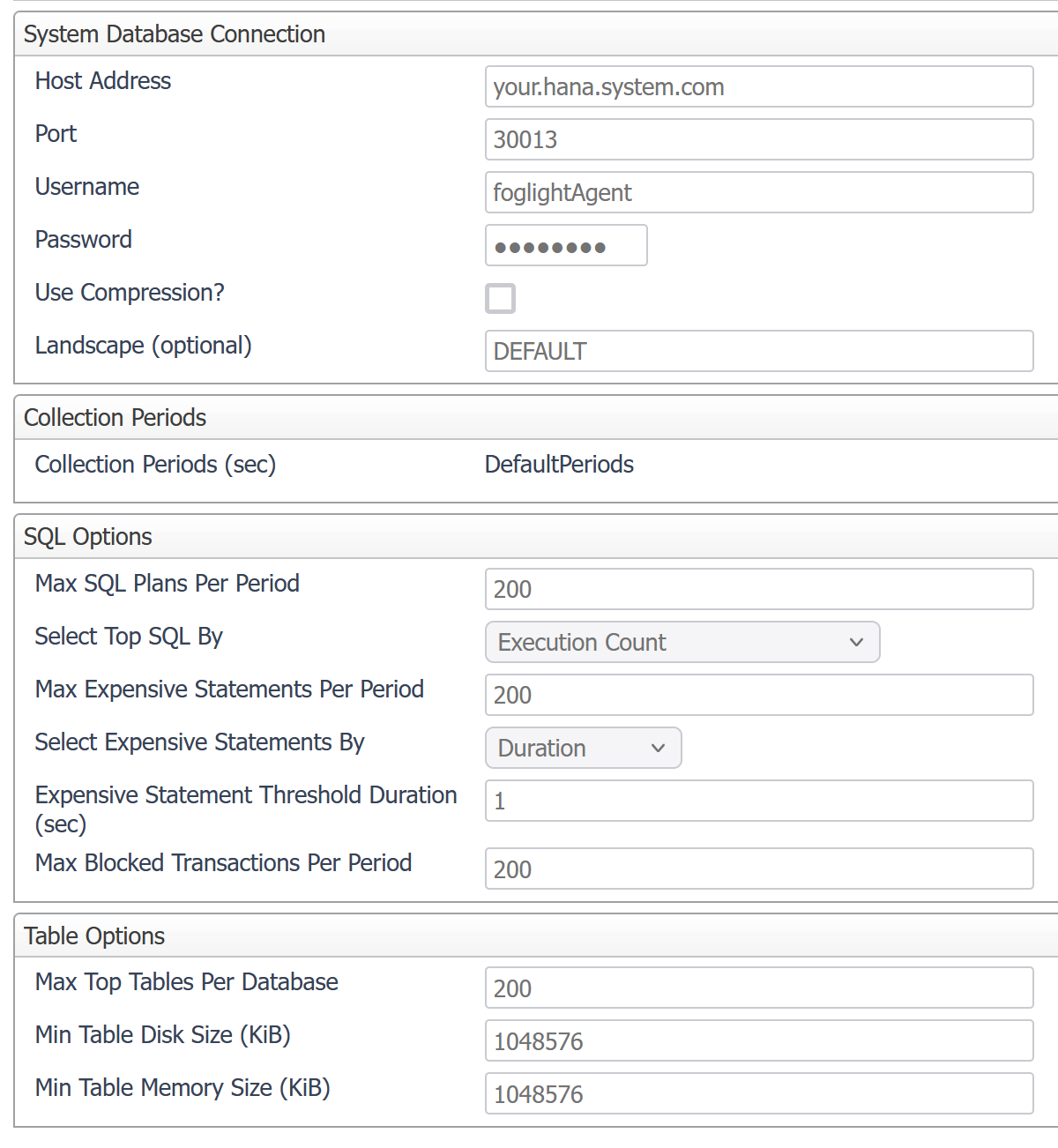Image resolution: width=1058 pixels, height=1148 pixels.
Task: Click the Table Options section header
Action: click(x=94, y=936)
